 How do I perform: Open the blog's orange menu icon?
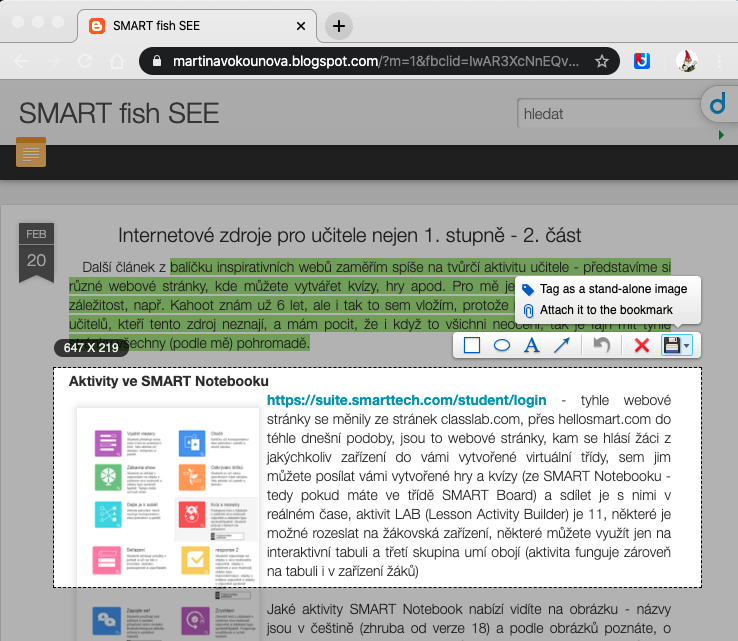(x=31, y=152)
